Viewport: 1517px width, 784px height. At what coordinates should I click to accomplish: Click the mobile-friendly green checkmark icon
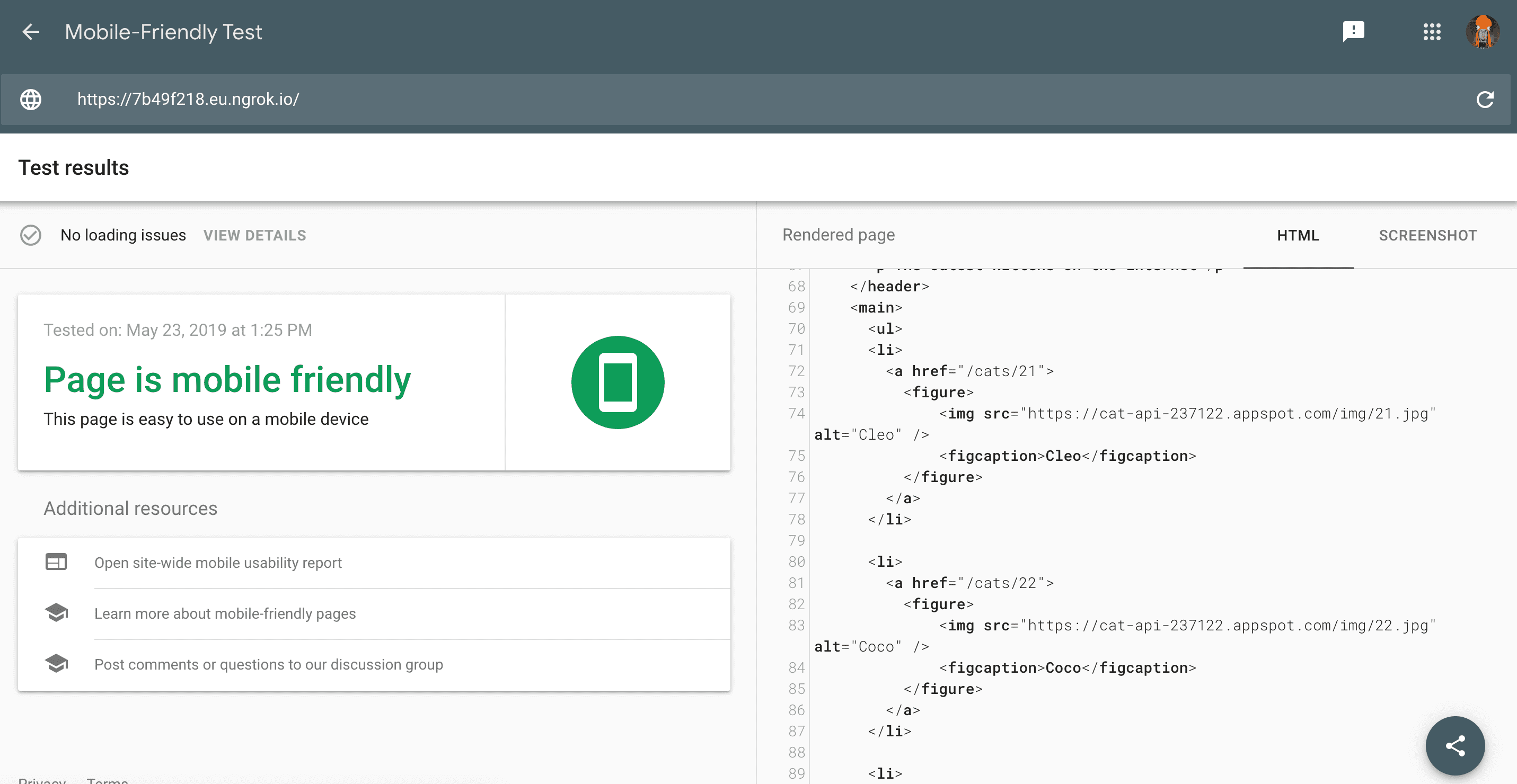coord(618,382)
